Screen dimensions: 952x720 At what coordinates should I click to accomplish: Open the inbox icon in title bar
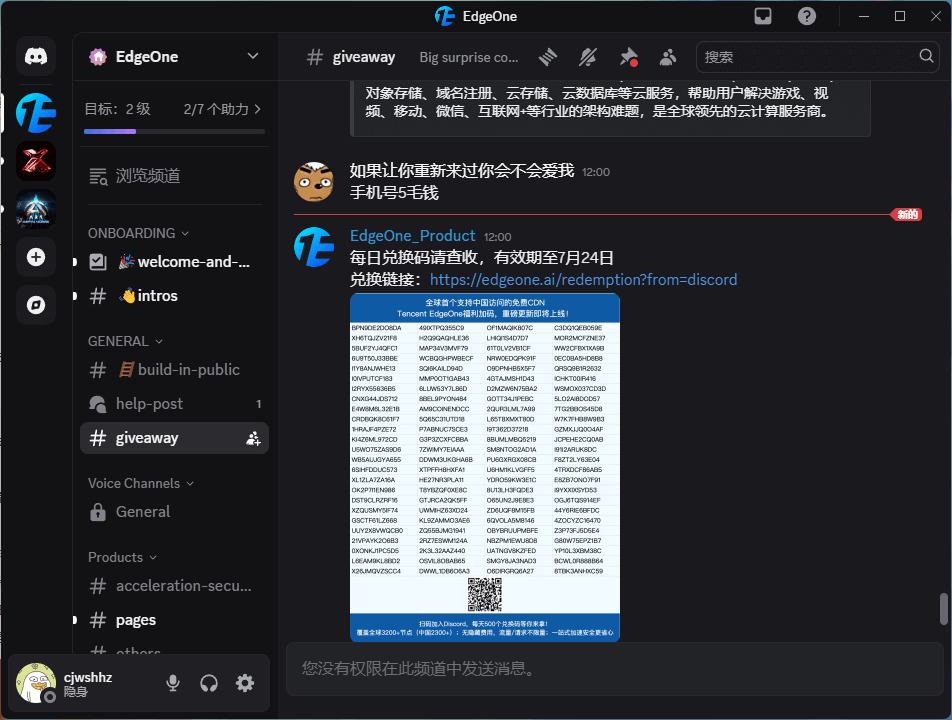click(763, 16)
